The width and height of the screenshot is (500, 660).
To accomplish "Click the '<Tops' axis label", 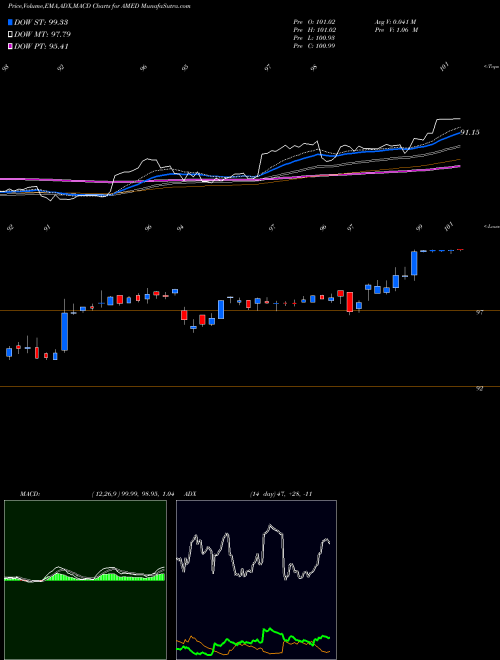I will coord(491,67).
